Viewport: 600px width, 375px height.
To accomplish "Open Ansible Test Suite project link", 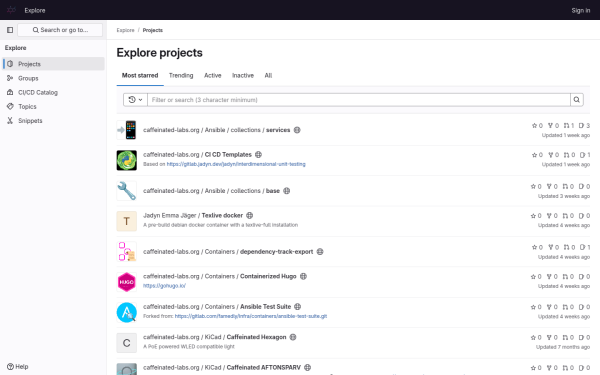I will click(x=217, y=307).
